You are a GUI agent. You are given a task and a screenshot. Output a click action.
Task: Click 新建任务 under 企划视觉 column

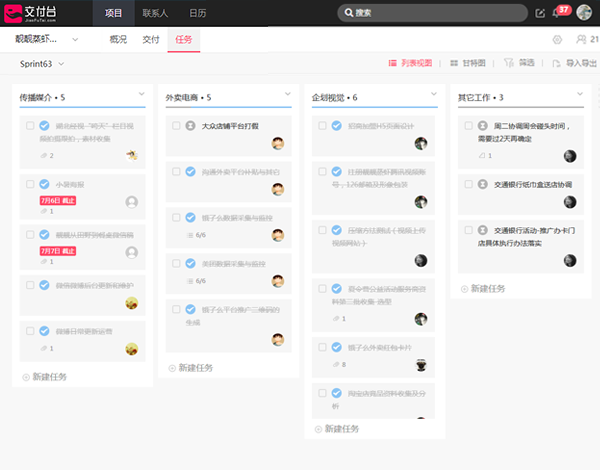337,429
